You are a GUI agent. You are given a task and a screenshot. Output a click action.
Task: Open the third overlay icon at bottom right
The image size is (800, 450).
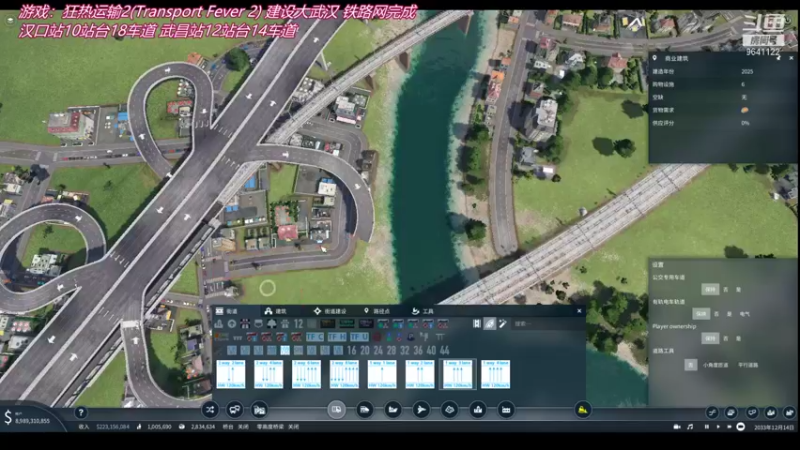pyautogui.click(x=752, y=412)
